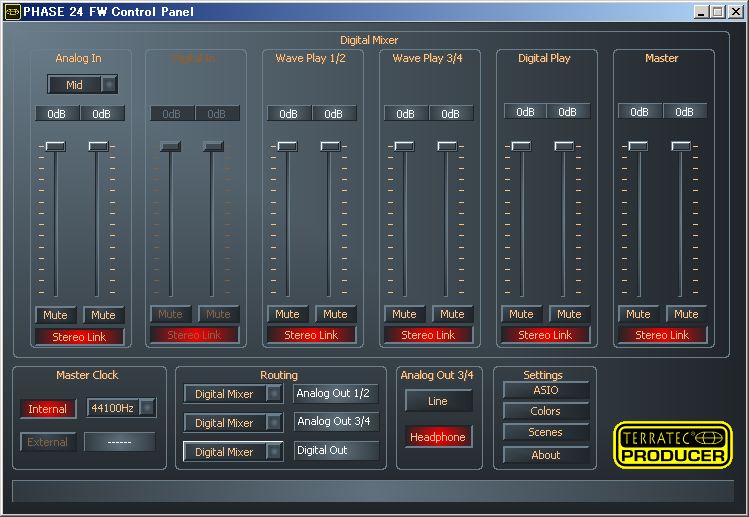Click Master right 0dB value field
749x517 pixels.
[x=685, y=112]
